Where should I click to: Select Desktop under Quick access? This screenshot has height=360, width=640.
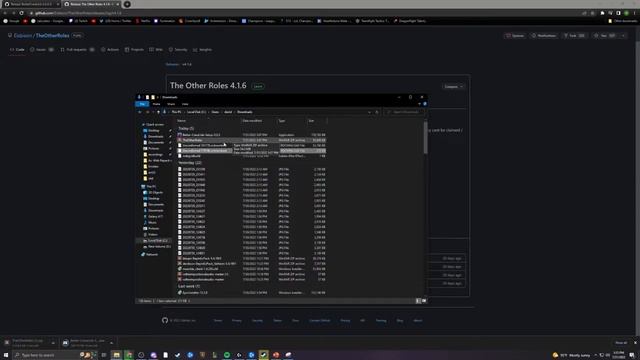click(x=154, y=131)
